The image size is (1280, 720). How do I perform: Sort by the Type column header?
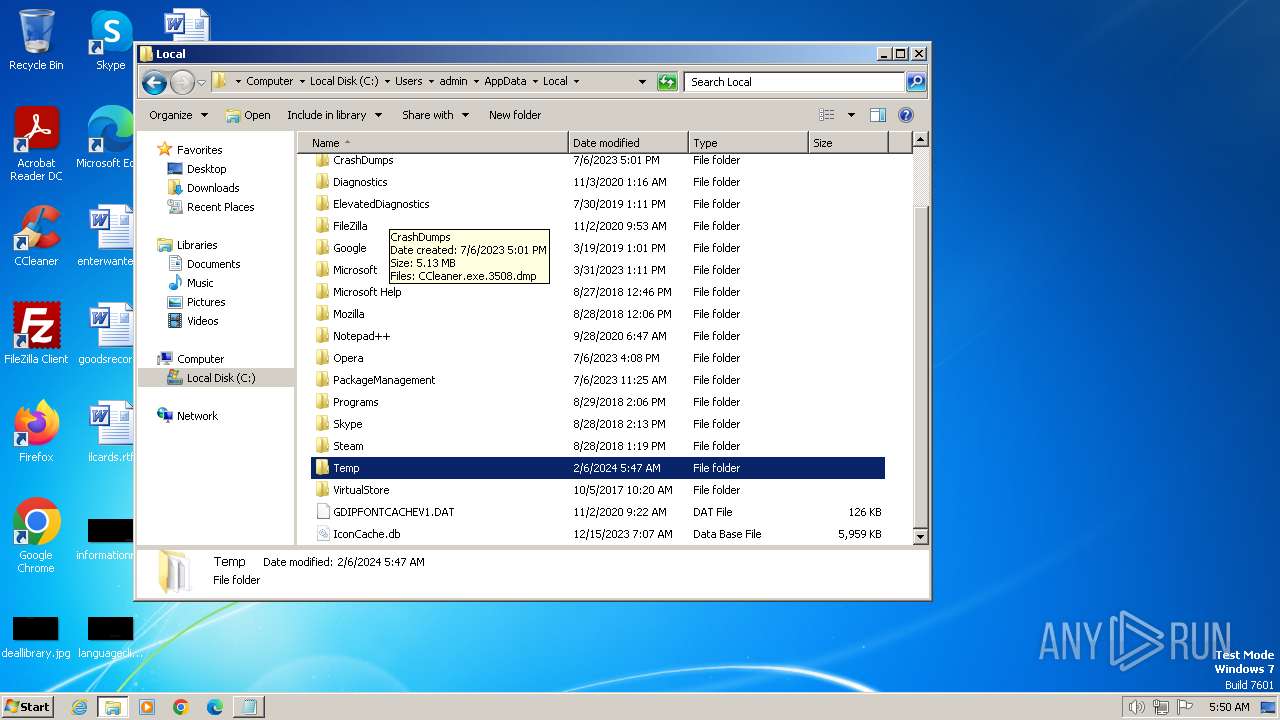click(748, 143)
